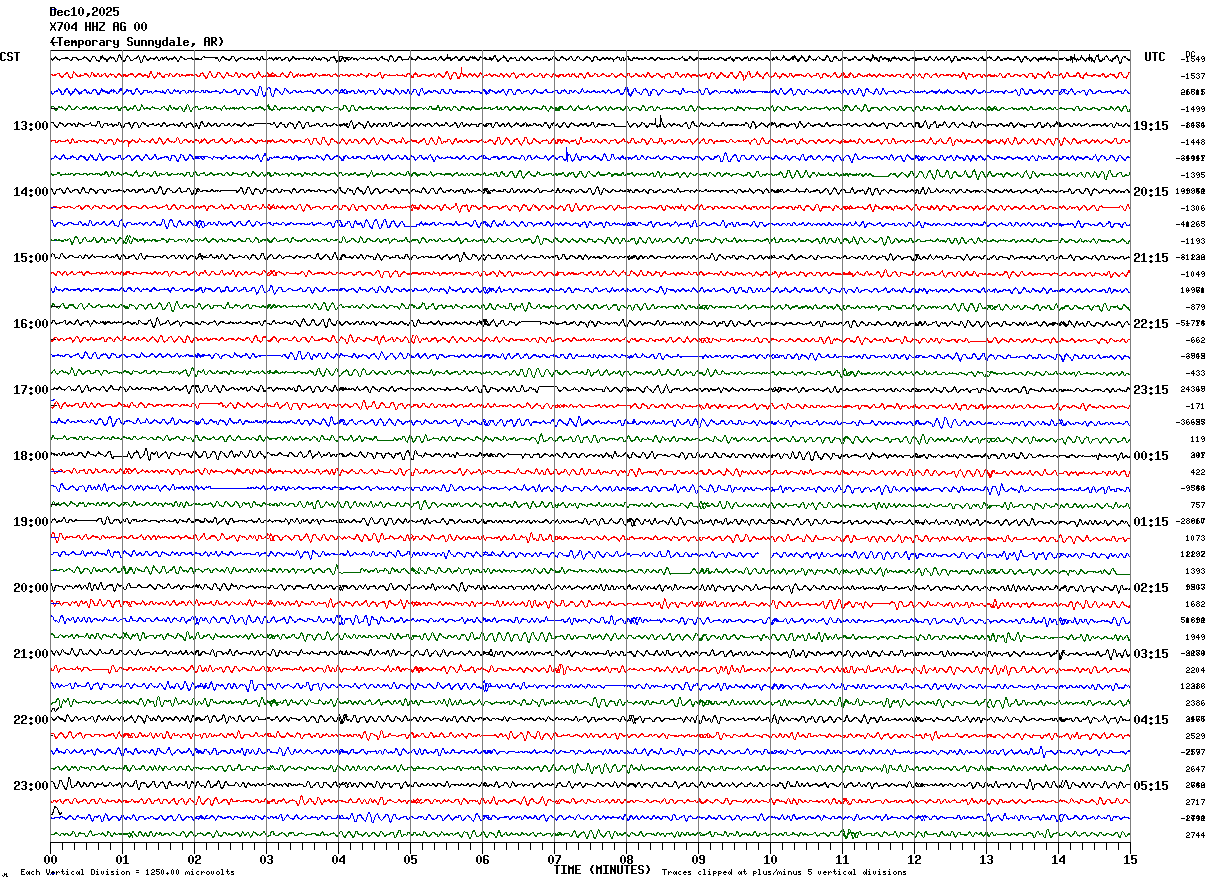This screenshot has height=886, width=1210.
Task: Select the station code X704 HHZ AG 00
Action: click(98, 27)
